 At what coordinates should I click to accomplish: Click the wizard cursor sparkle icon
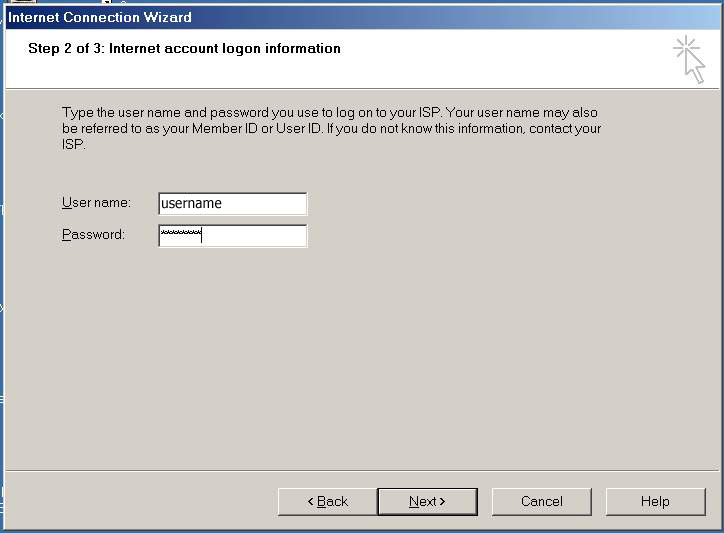pyautogui.click(x=689, y=58)
